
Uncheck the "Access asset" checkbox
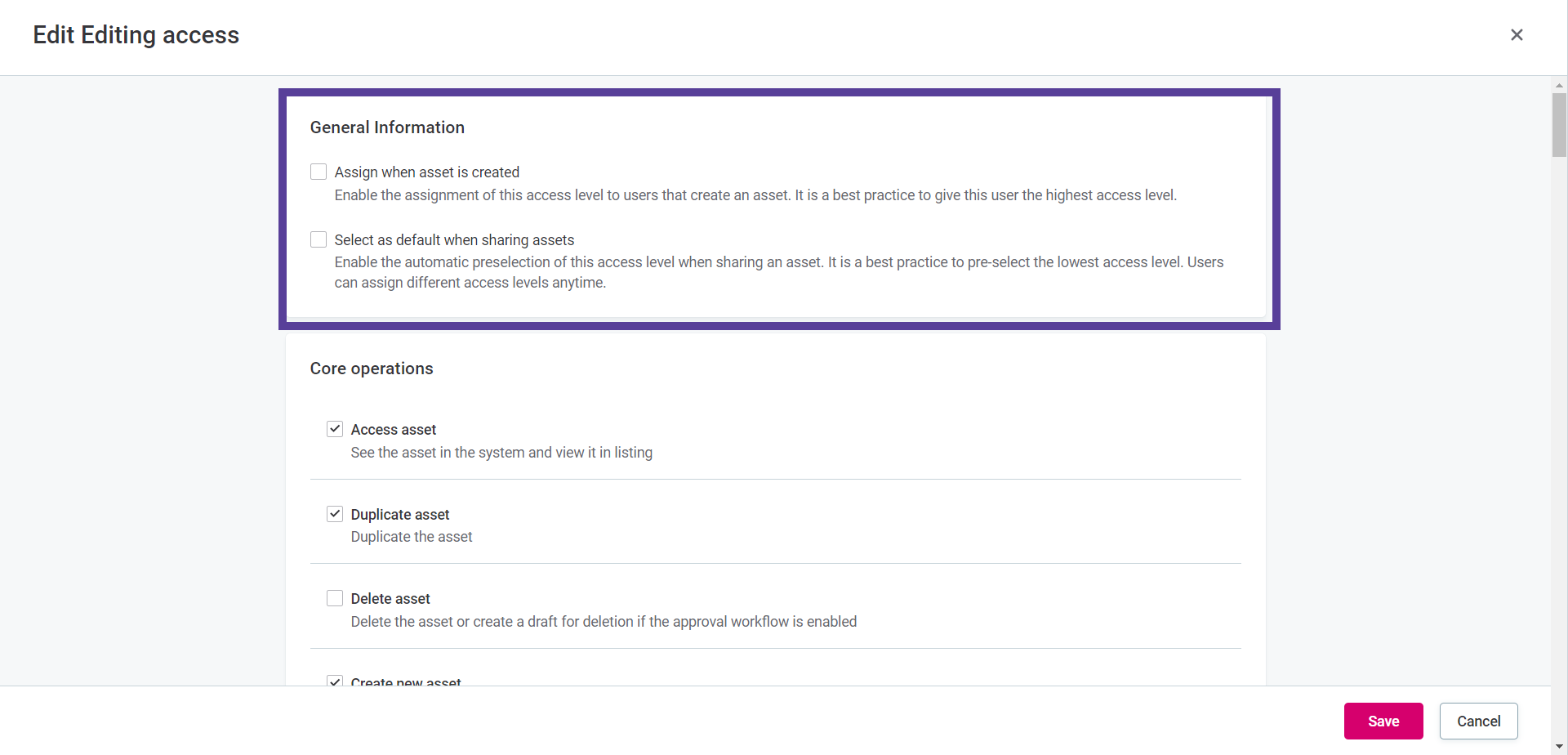335,428
